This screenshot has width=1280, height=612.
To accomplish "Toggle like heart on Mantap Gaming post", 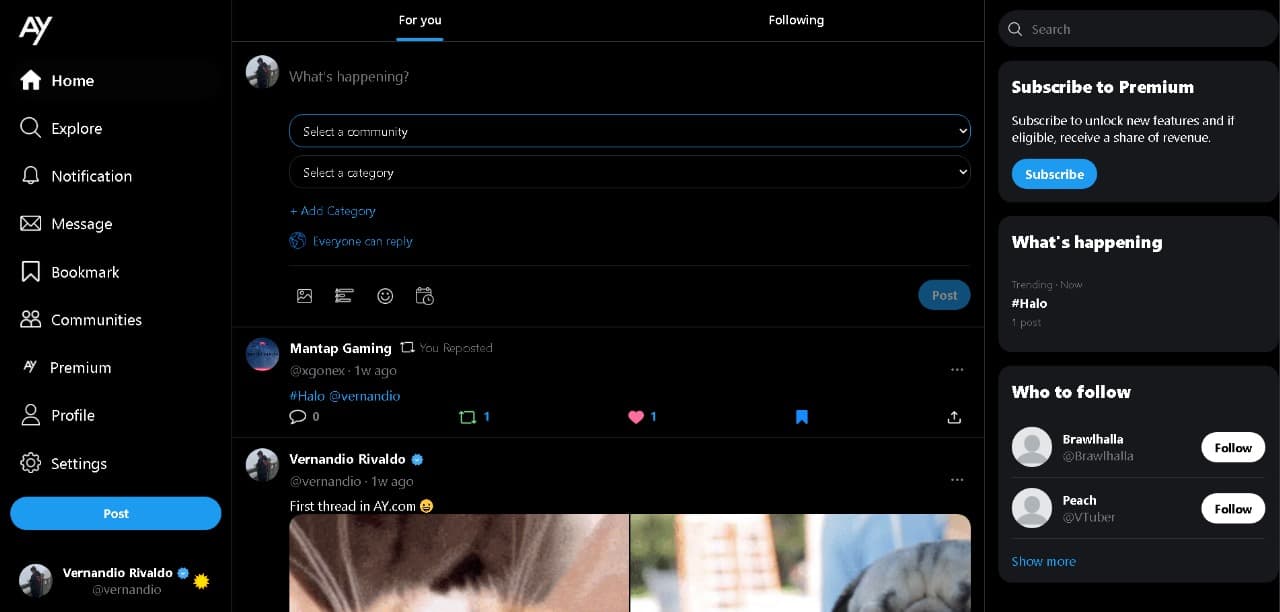I will point(636,417).
